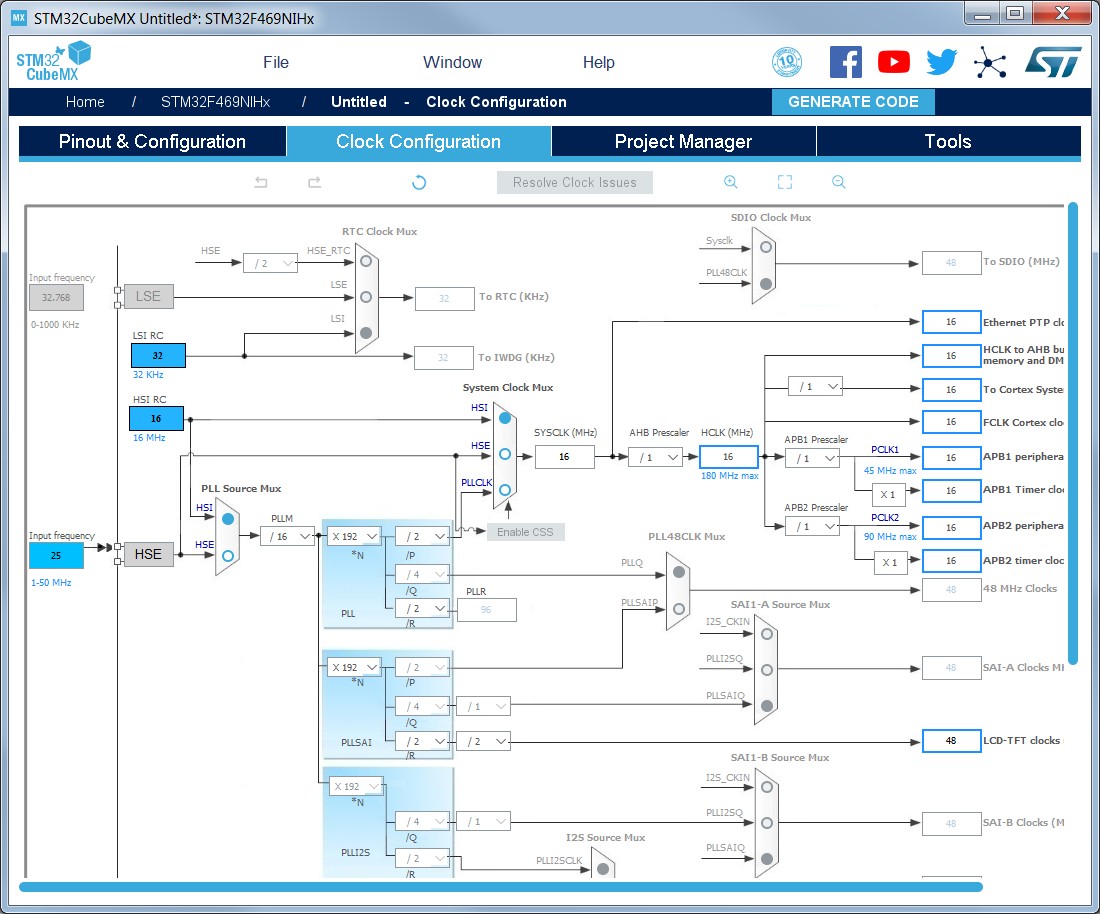Click the horizontal scrollbar of clock diagram
1100x914 pixels.
tap(501, 887)
